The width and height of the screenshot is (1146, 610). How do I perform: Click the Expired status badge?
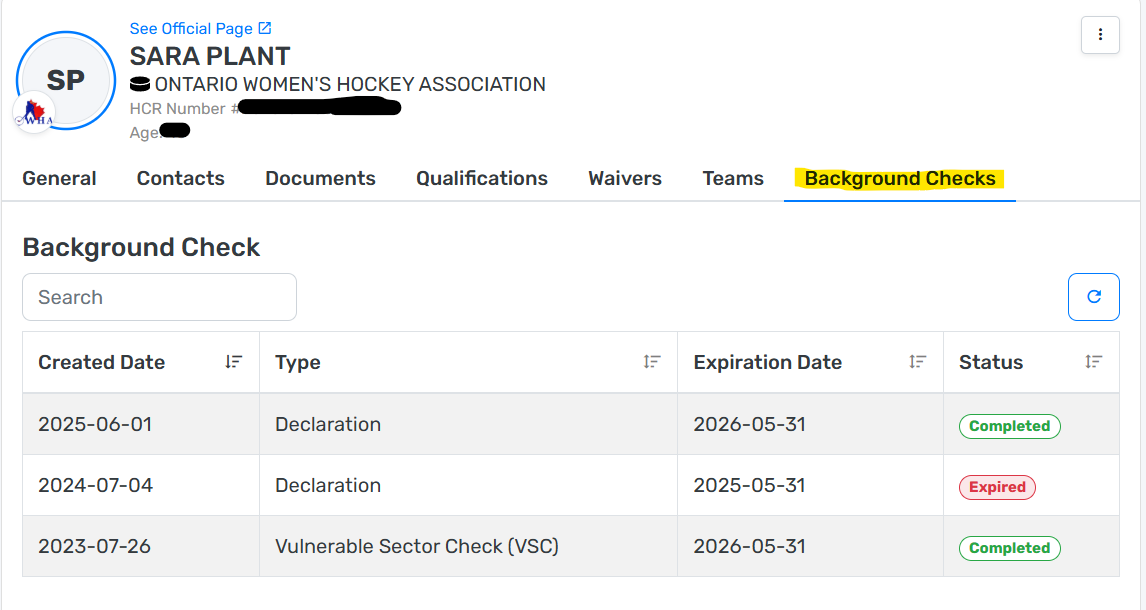click(997, 487)
